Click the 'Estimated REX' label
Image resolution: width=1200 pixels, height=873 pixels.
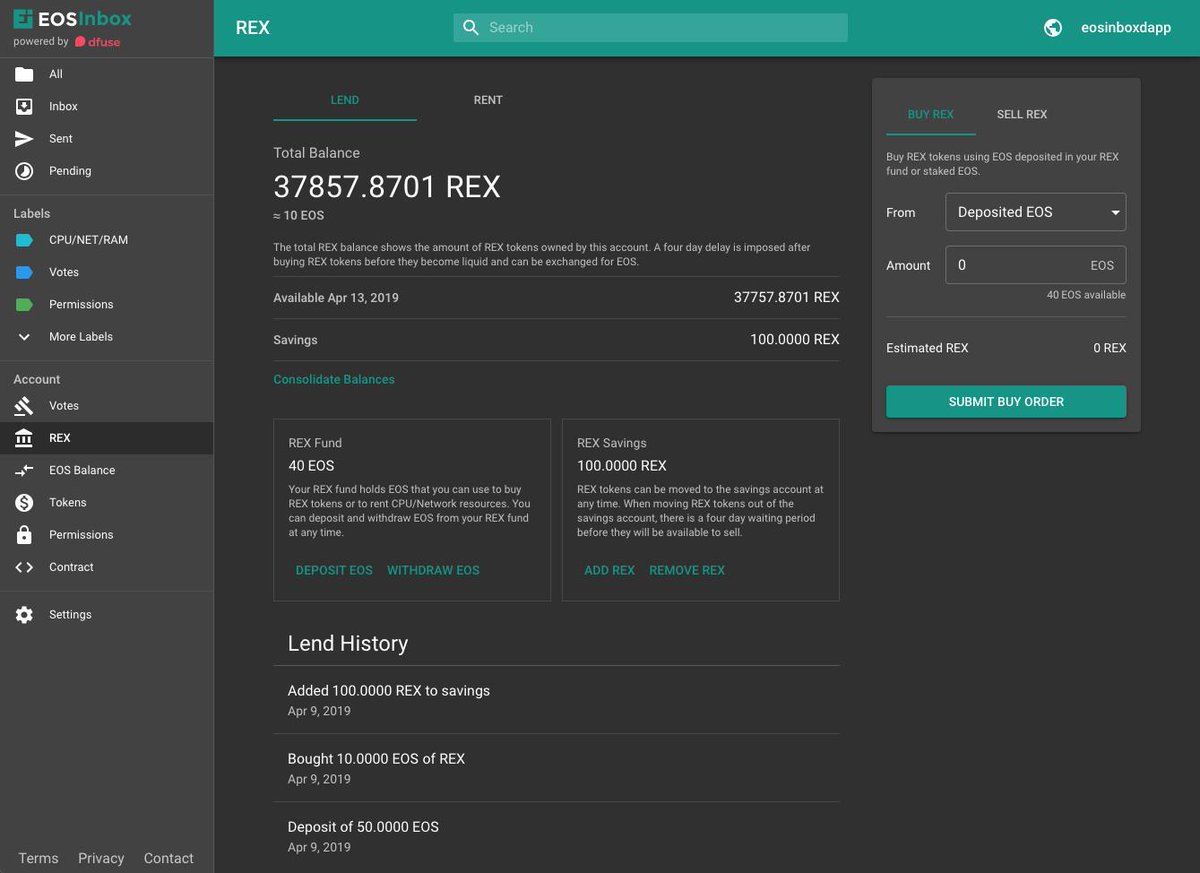click(x=927, y=348)
